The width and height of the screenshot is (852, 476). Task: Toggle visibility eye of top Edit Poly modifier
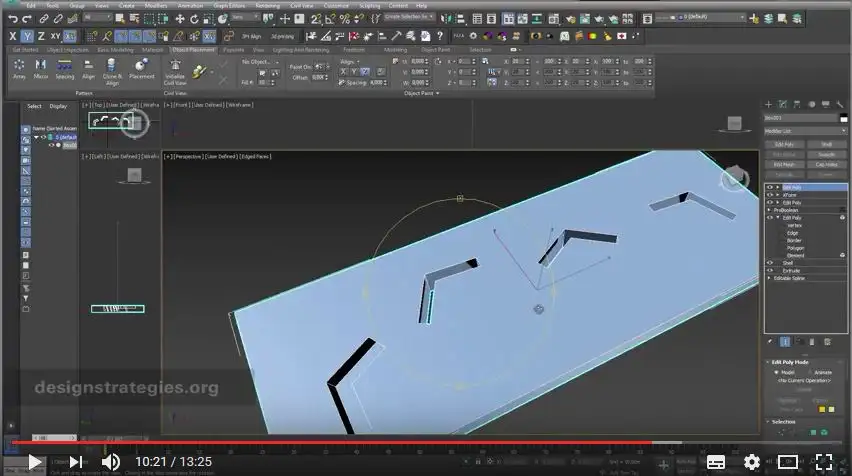pos(769,187)
